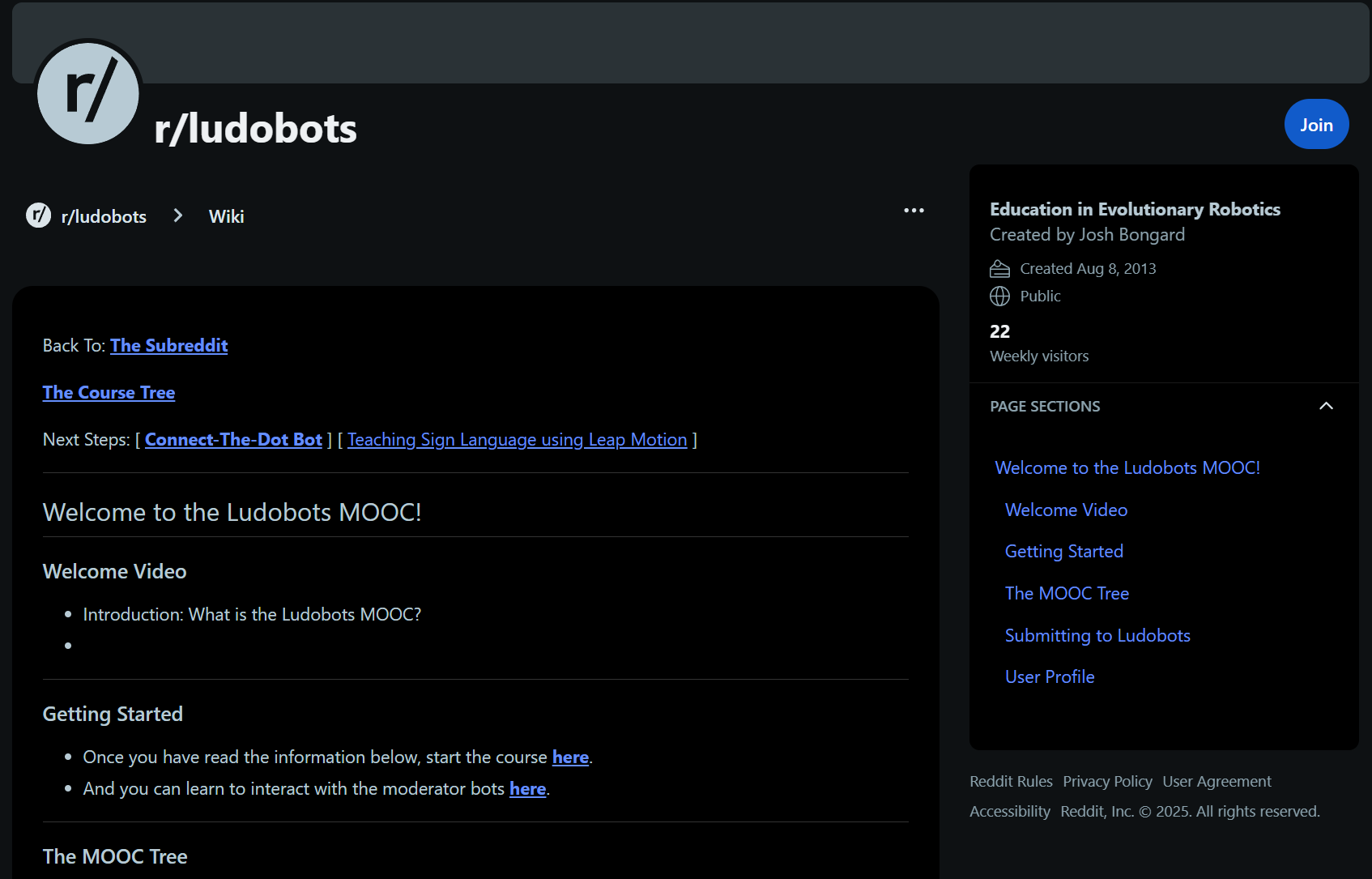The width and height of the screenshot is (1372, 879).
Task: Click the 'Created Aug 8, 2013' text
Action: point(1088,269)
